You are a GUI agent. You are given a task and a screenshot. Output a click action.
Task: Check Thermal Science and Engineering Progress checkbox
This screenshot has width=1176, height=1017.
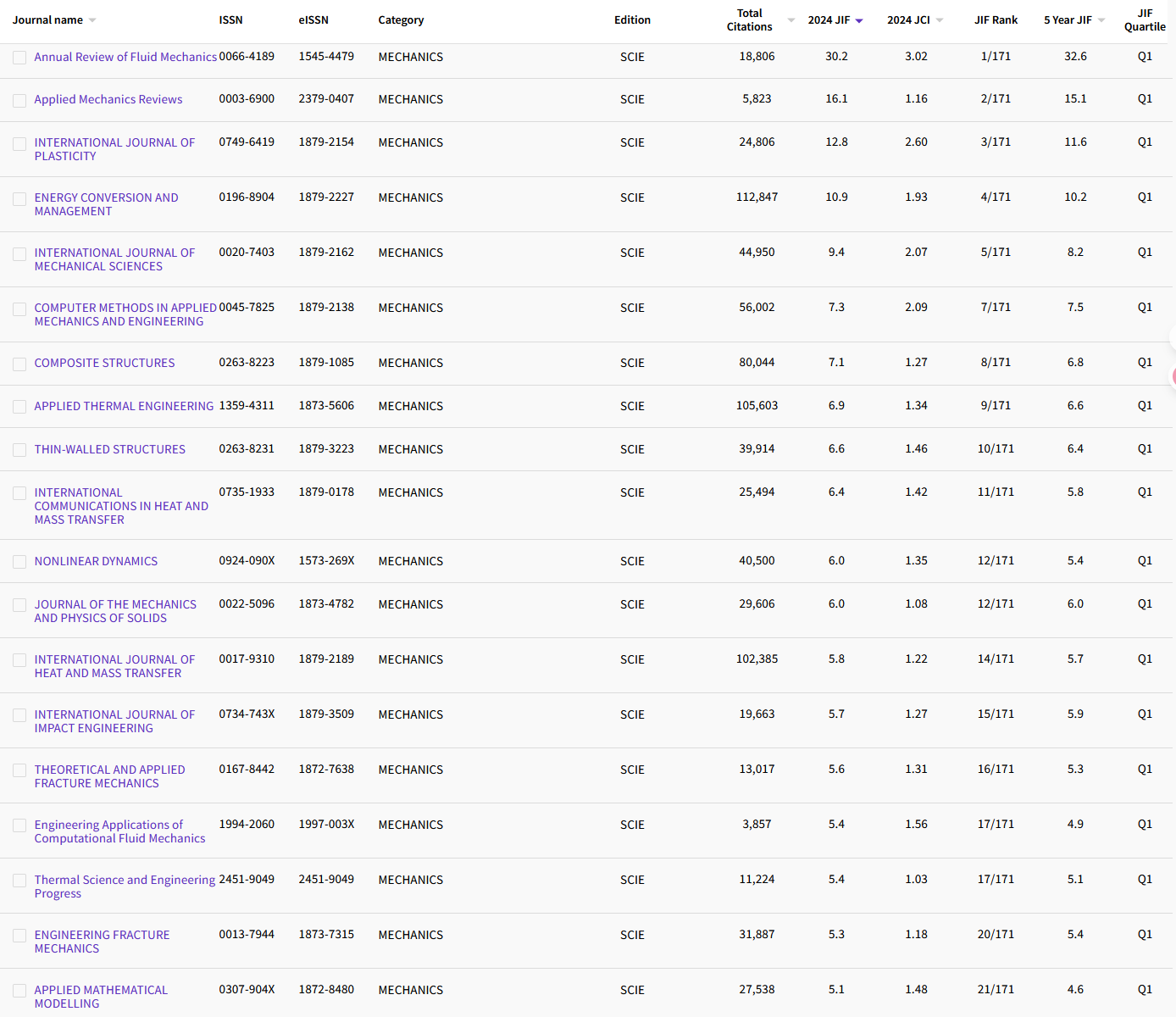19,881
